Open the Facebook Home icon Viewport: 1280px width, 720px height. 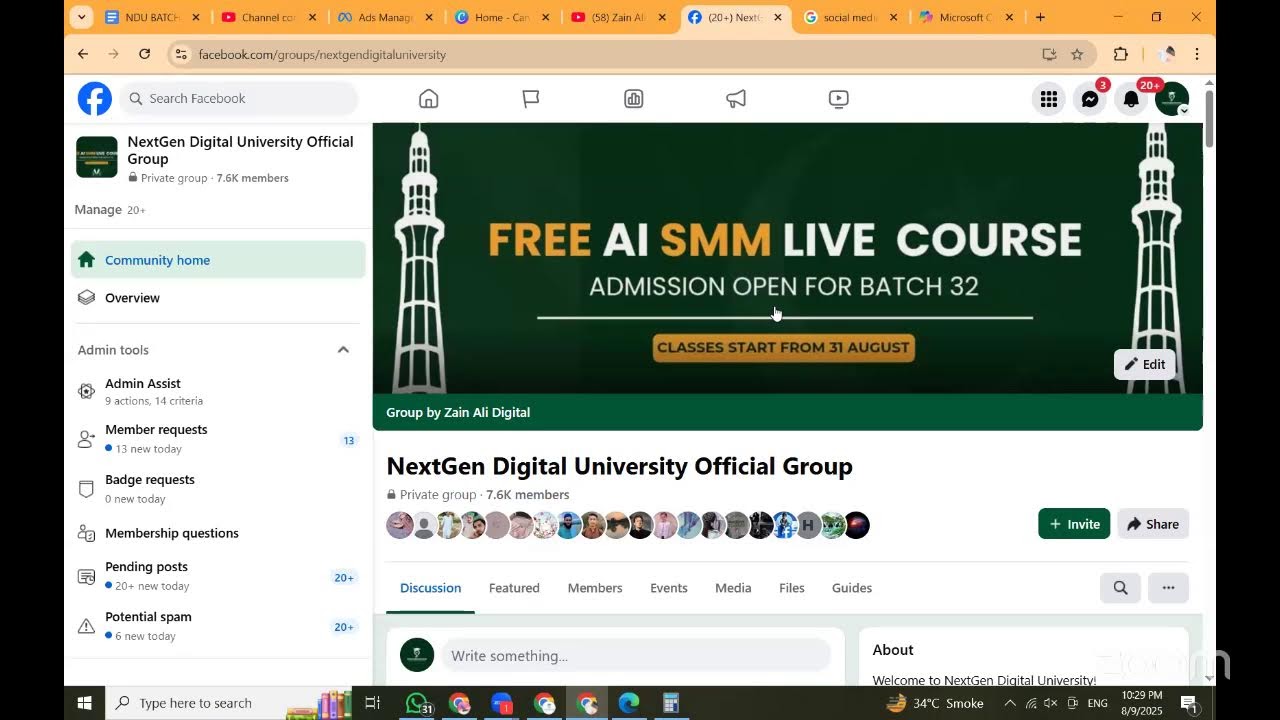click(x=428, y=98)
